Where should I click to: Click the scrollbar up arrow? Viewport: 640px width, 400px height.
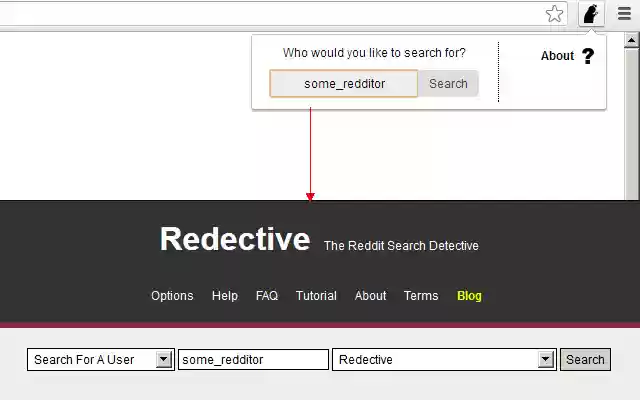pos(631,40)
